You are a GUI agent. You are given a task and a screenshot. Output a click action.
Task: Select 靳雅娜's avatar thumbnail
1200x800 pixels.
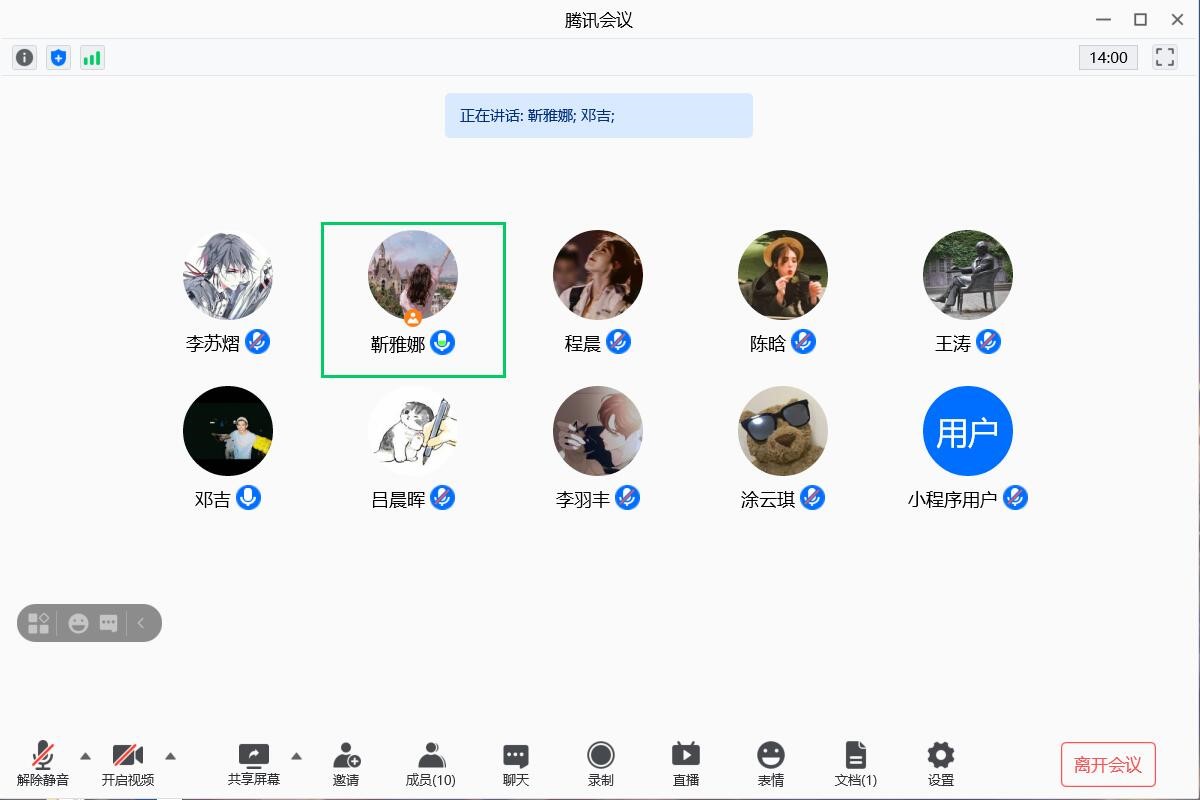pos(412,275)
